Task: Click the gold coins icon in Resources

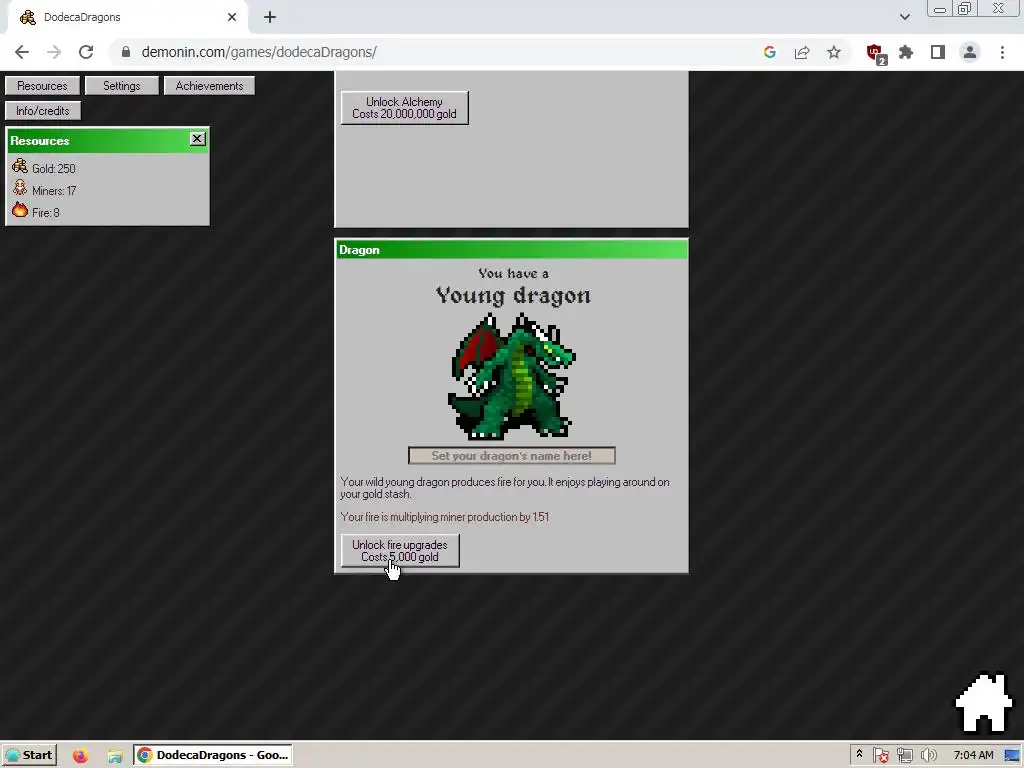Action: point(20,167)
